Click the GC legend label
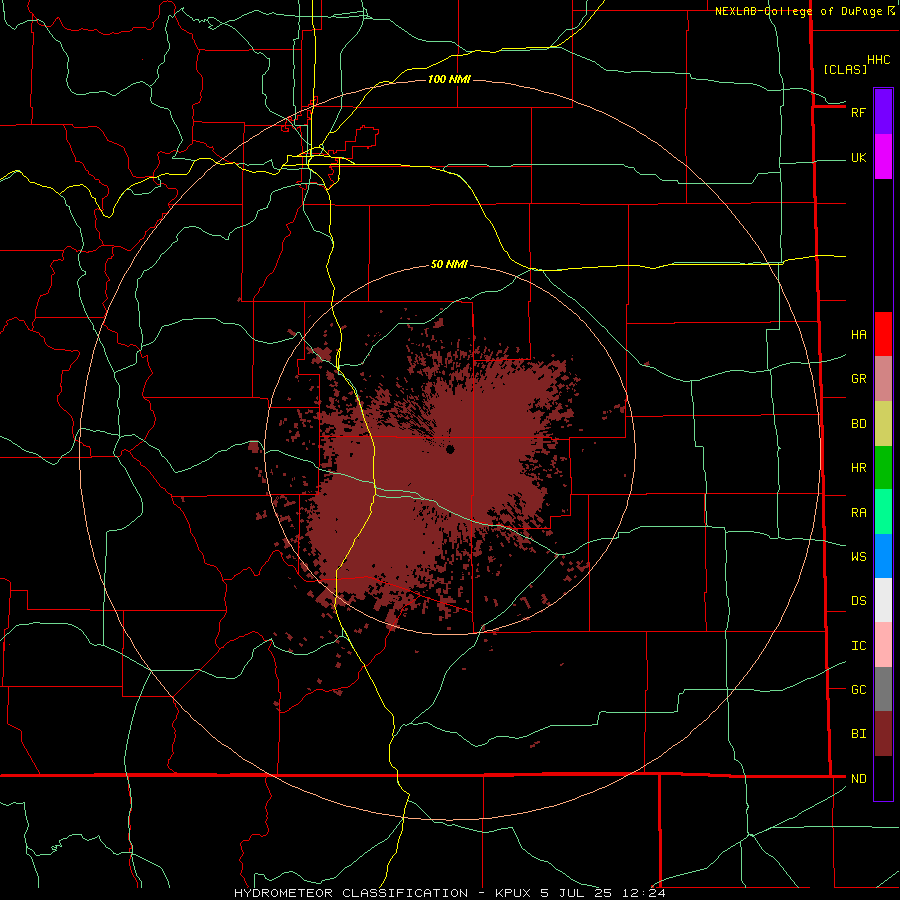This screenshot has width=900, height=900. [x=858, y=690]
